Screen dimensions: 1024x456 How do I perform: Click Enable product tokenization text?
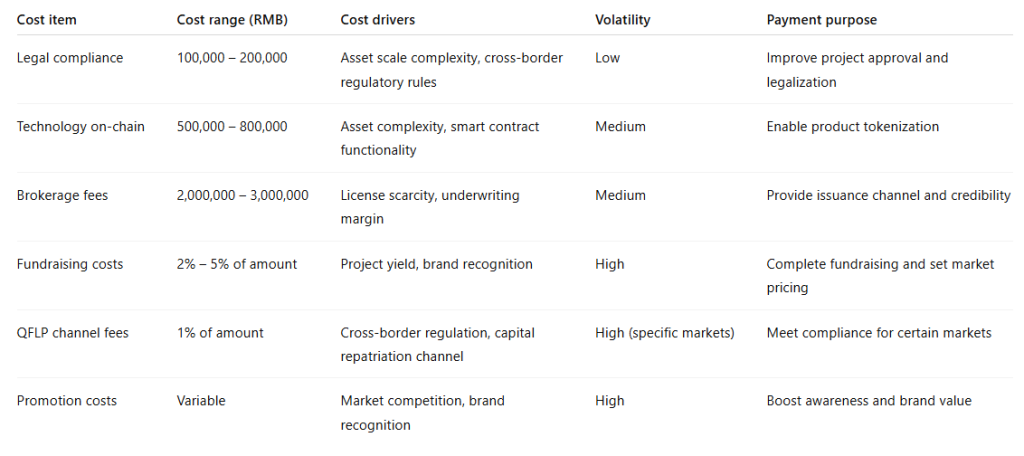853,127
